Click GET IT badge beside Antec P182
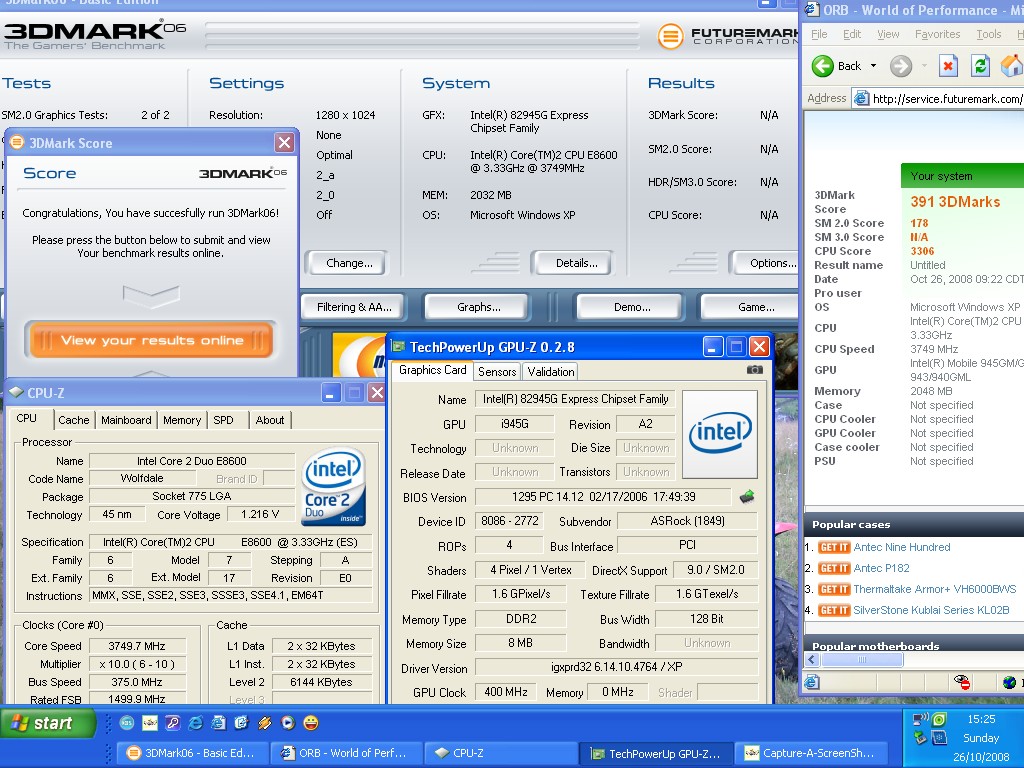This screenshot has height=768, width=1024. point(834,568)
